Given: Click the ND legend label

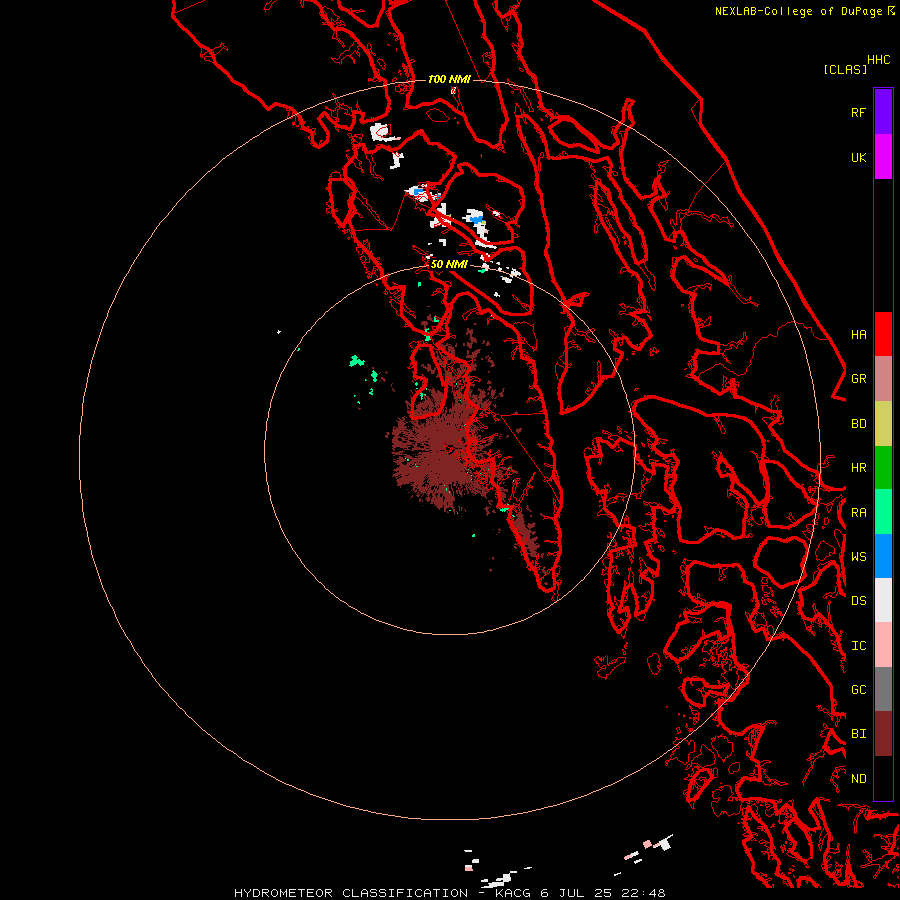Looking at the screenshot, I should click(858, 779).
